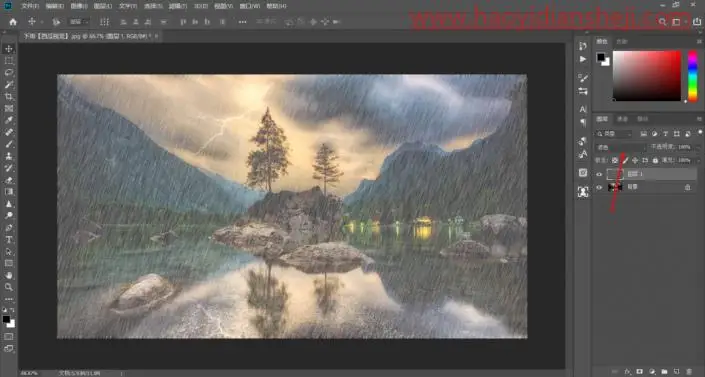Click the Home icon in options bar
Screen dimensions: 705x377
coord(13,22)
